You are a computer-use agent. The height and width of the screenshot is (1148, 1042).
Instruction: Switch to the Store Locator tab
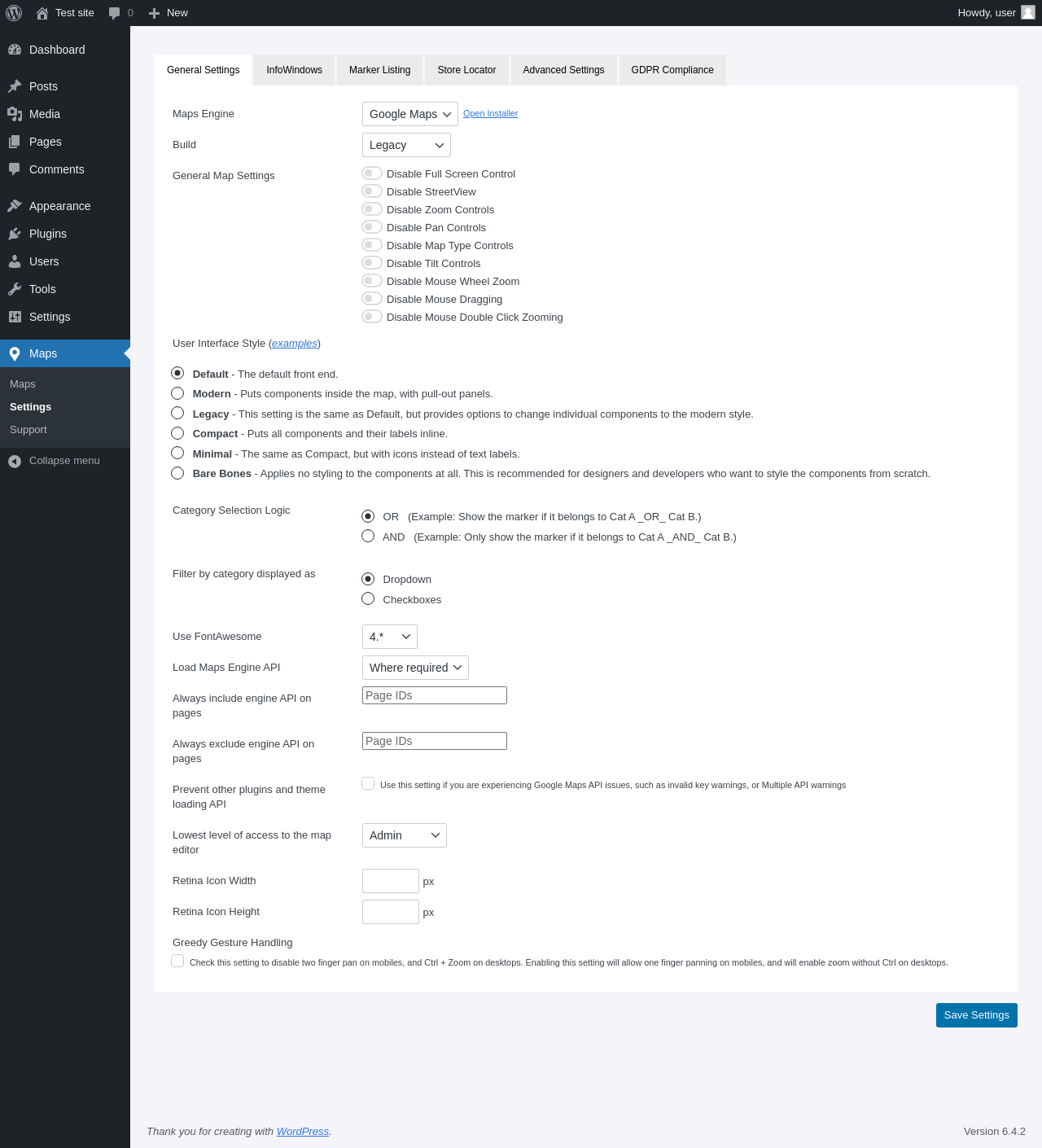pos(466,70)
